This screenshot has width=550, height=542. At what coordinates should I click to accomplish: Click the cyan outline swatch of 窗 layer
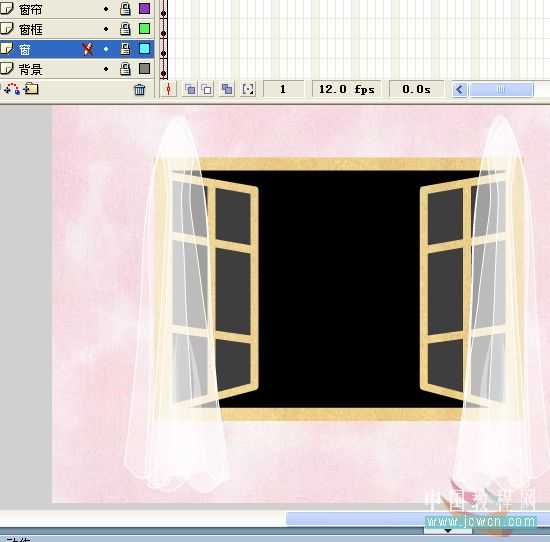pyautogui.click(x=145, y=48)
